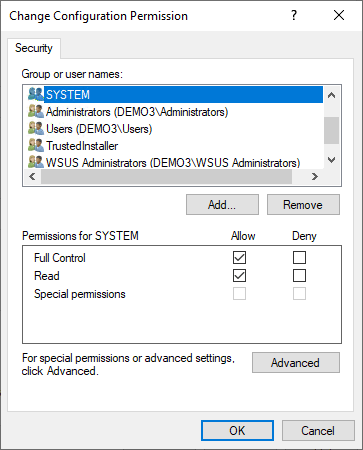The width and height of the screenshot is (363, 450).
Task: Click the Cancel button
Action: coord(318,431)
